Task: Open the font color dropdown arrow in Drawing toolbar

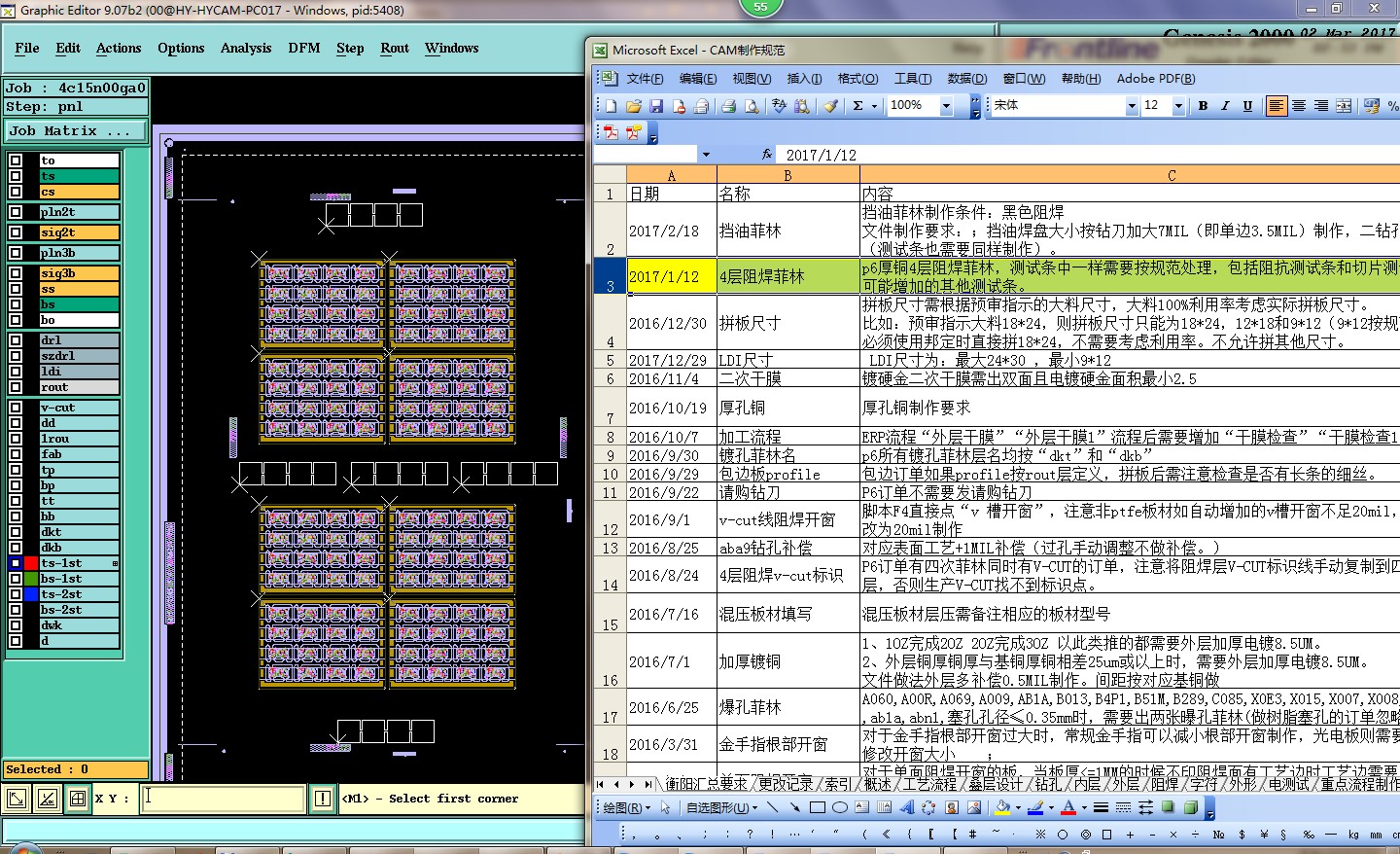Action: click(x=1084, y=807)
